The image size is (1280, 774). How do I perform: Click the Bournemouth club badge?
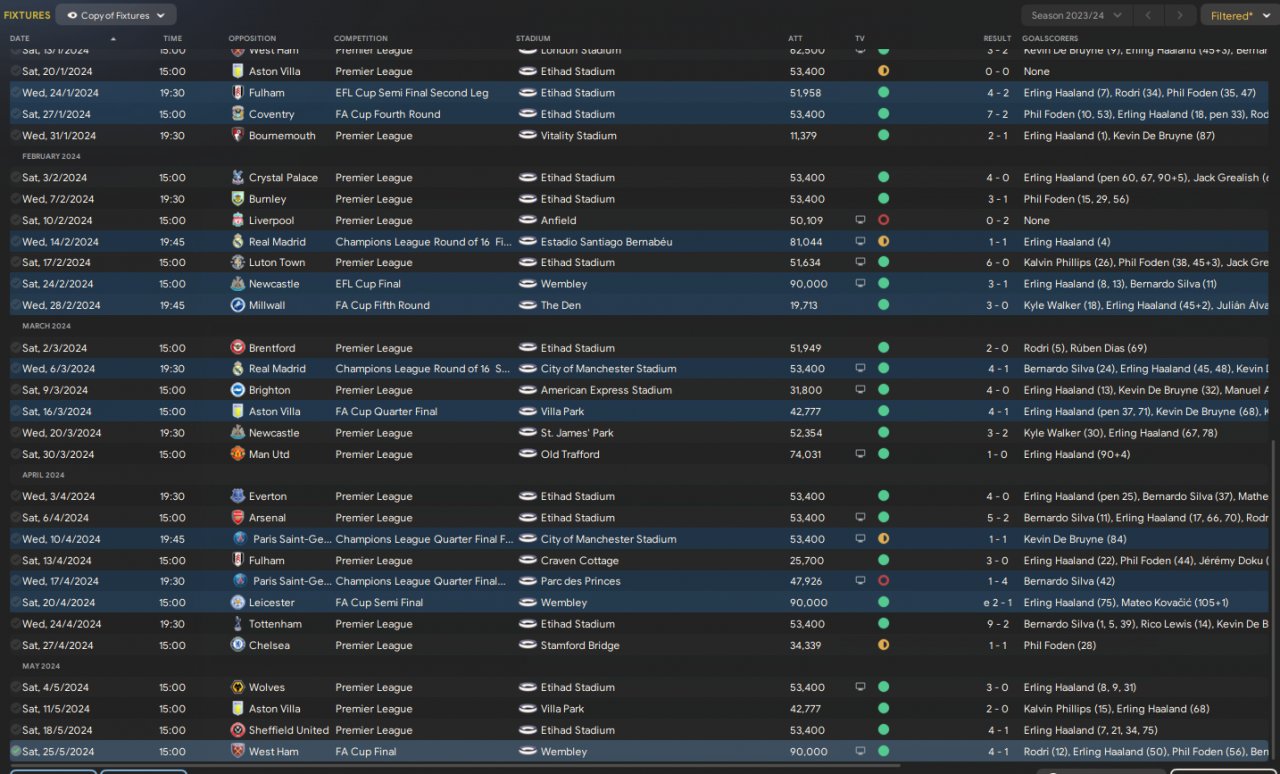[x=237, y=135]
